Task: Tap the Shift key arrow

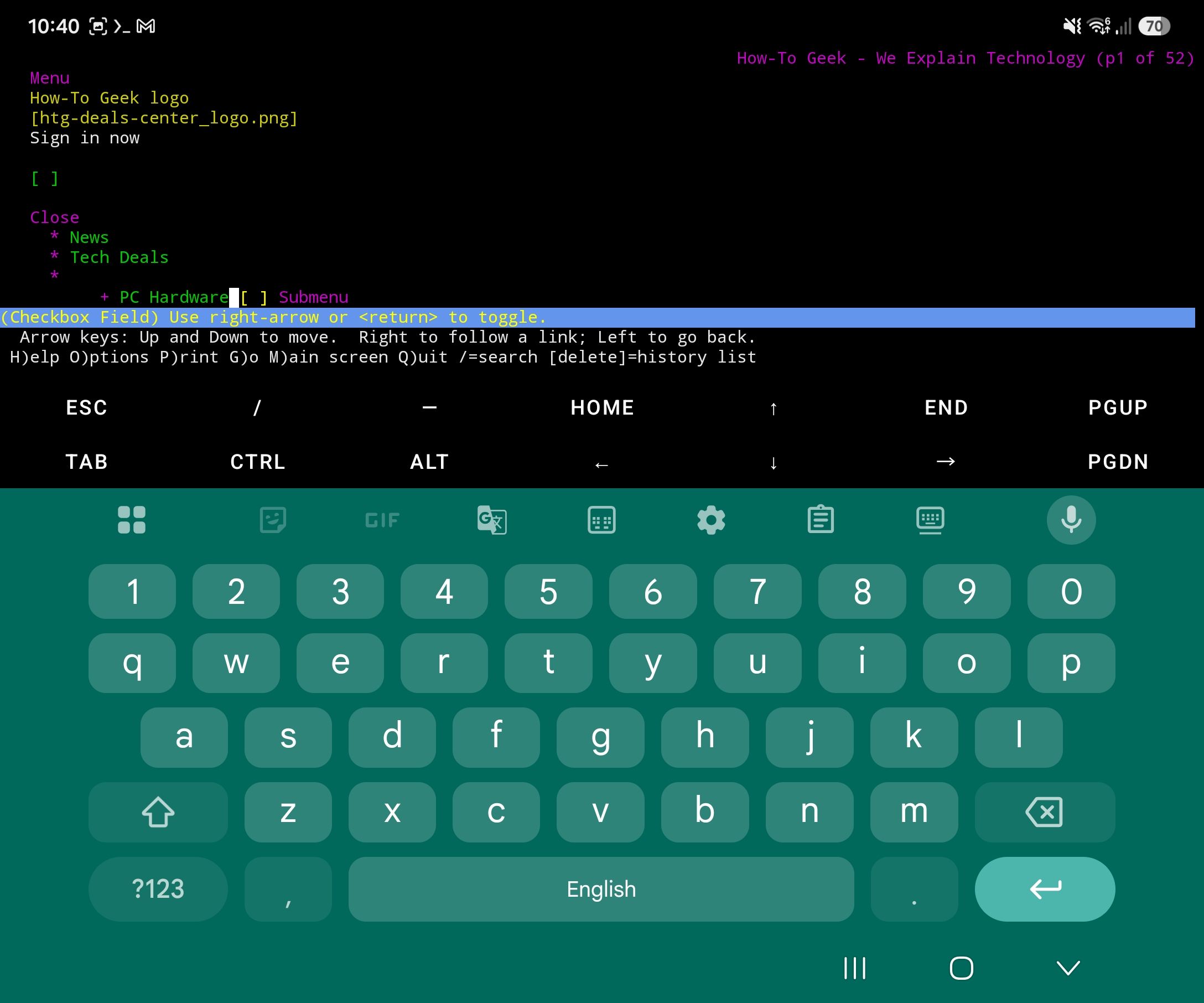Action: 158,812
